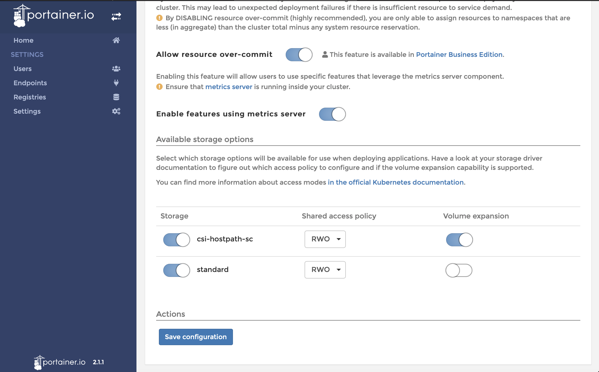Click the Home house icon
The height and width of the screenshot is (372, 599).
(116, 40)
